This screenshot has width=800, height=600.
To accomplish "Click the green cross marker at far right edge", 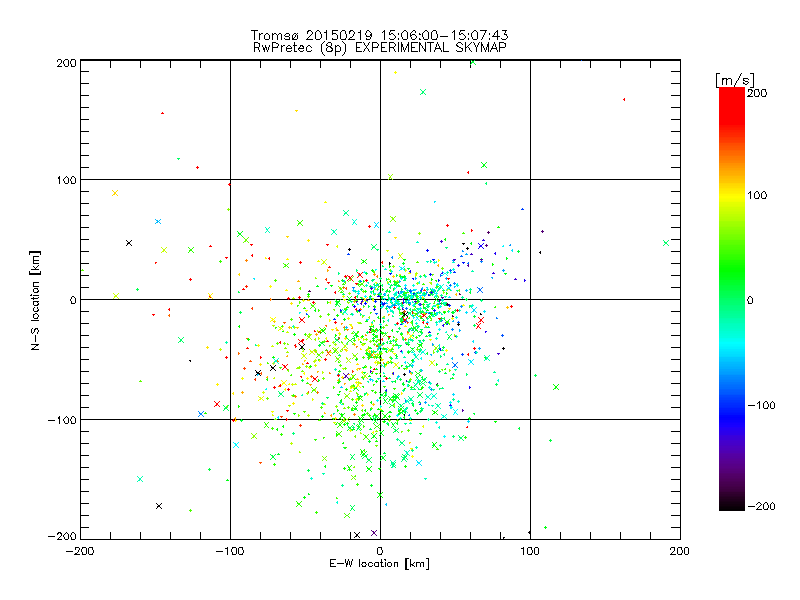I will (666, 243).
